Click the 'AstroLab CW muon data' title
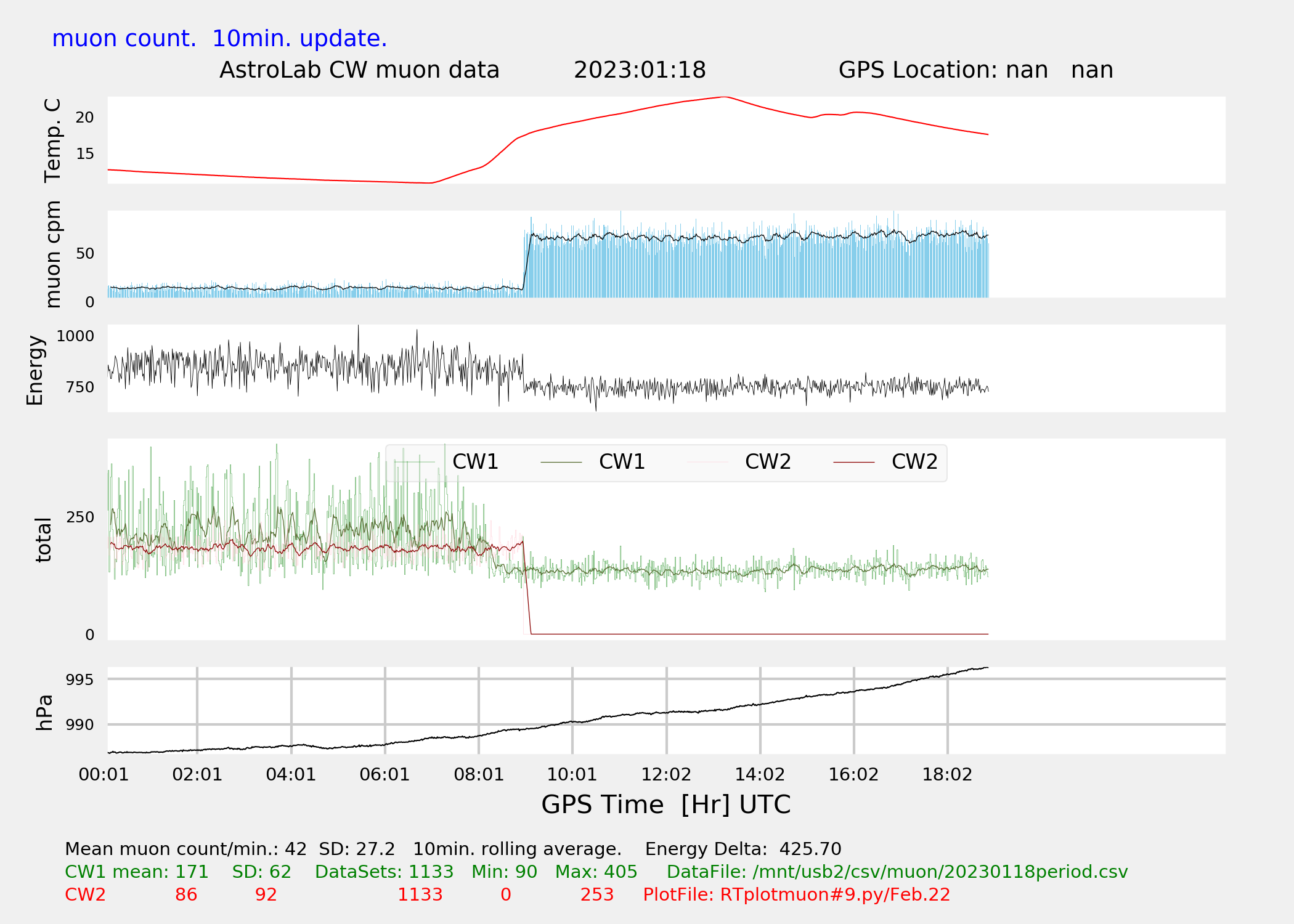Screen dimensions: 1294x924 coord(359,70)
